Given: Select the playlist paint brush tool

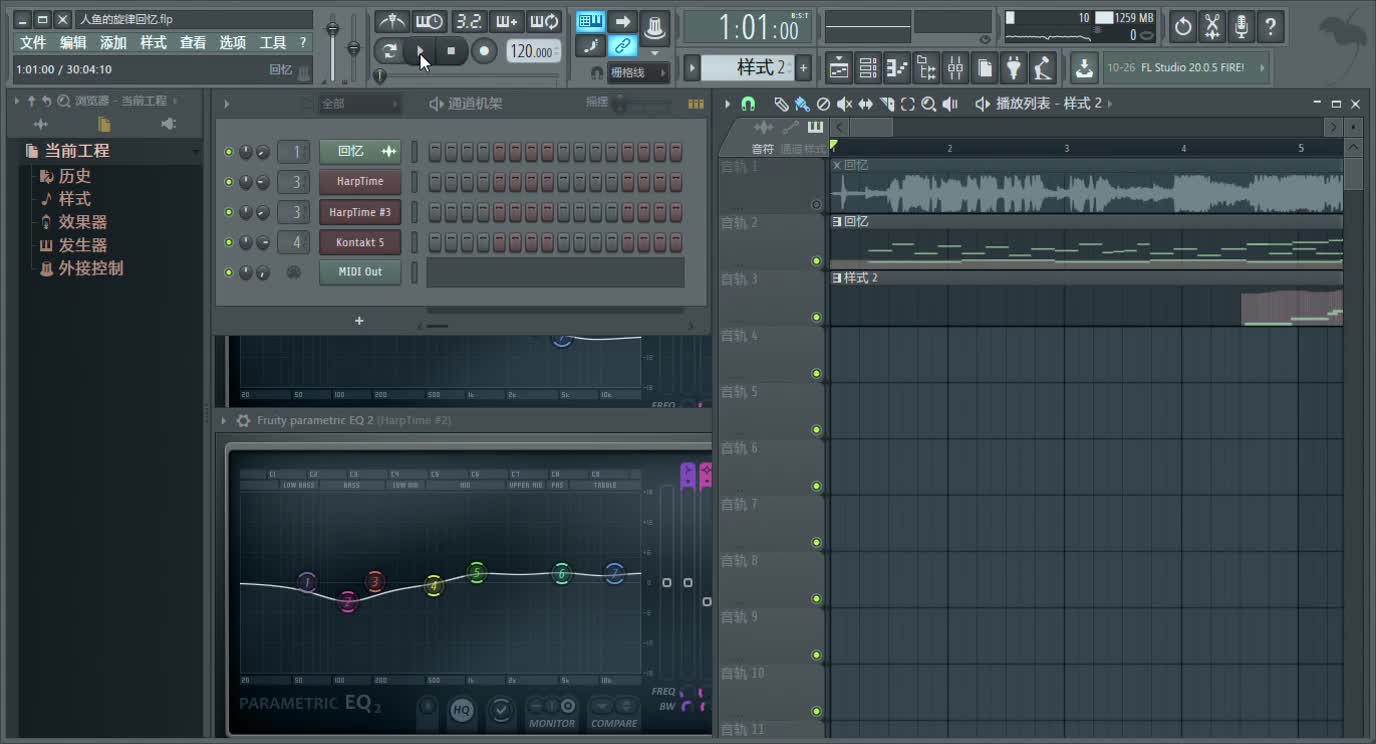Looking at the screenshot, I should click(x=801, y=104).
